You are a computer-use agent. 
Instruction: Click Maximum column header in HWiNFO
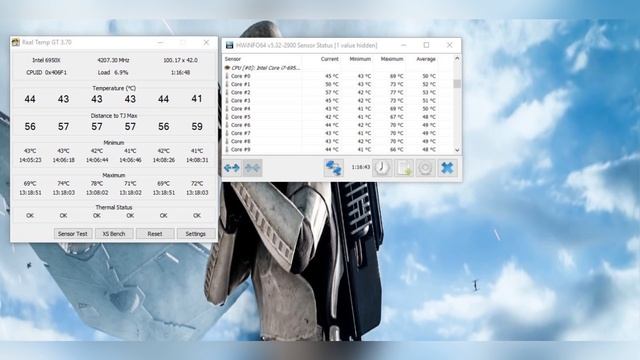click(x=392, y=59)
